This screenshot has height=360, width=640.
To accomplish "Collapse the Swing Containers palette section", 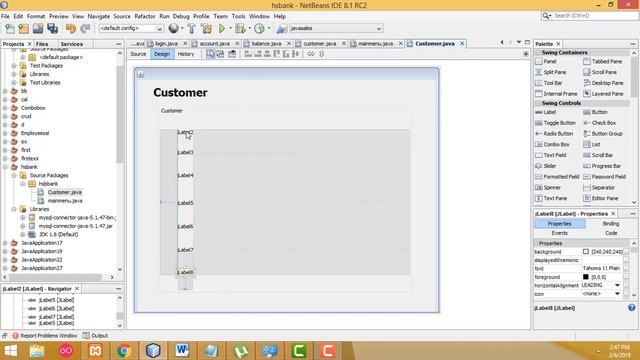I will coord(538,53).
